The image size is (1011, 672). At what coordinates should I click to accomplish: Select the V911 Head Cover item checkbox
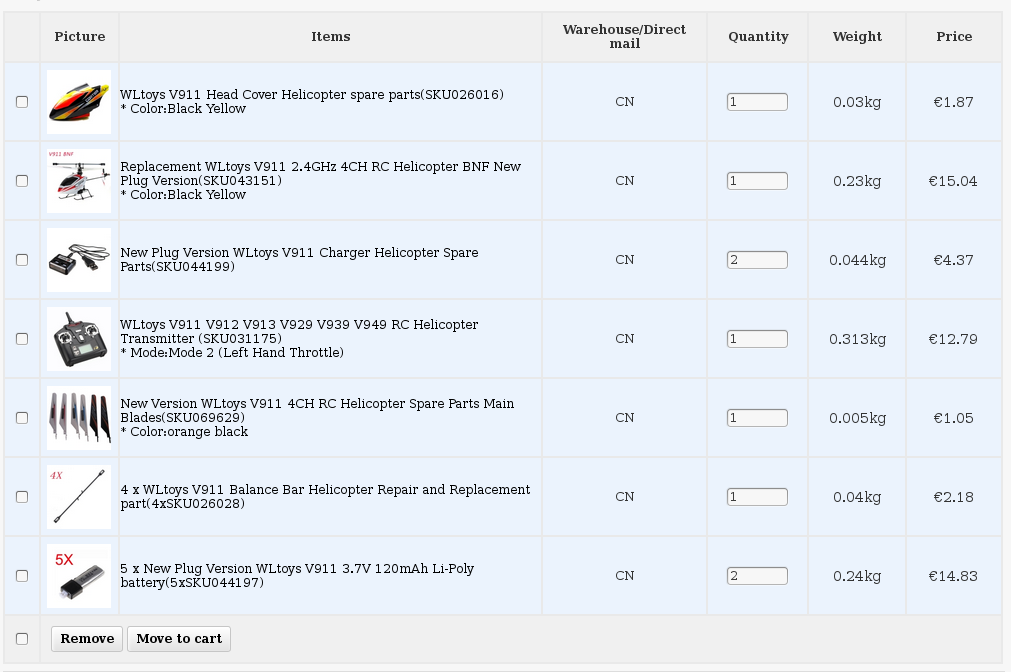(22, 102)
